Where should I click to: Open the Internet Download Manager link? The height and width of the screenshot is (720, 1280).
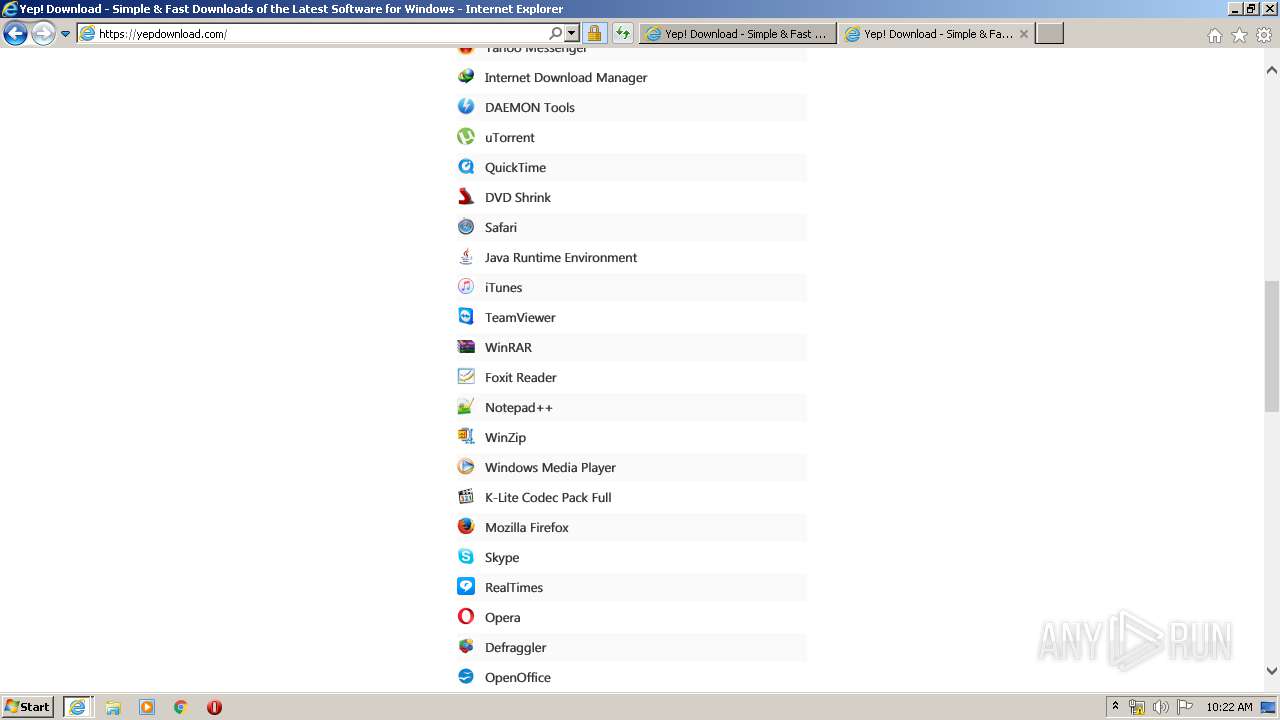click(566, 77)
